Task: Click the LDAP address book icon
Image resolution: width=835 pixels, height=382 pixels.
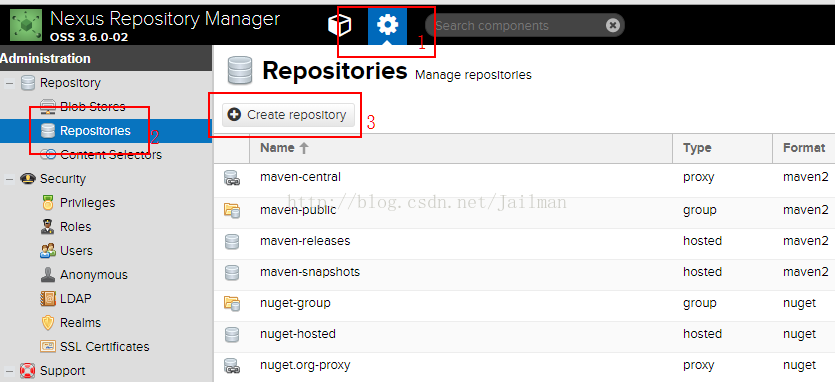Action: point(48,299)
